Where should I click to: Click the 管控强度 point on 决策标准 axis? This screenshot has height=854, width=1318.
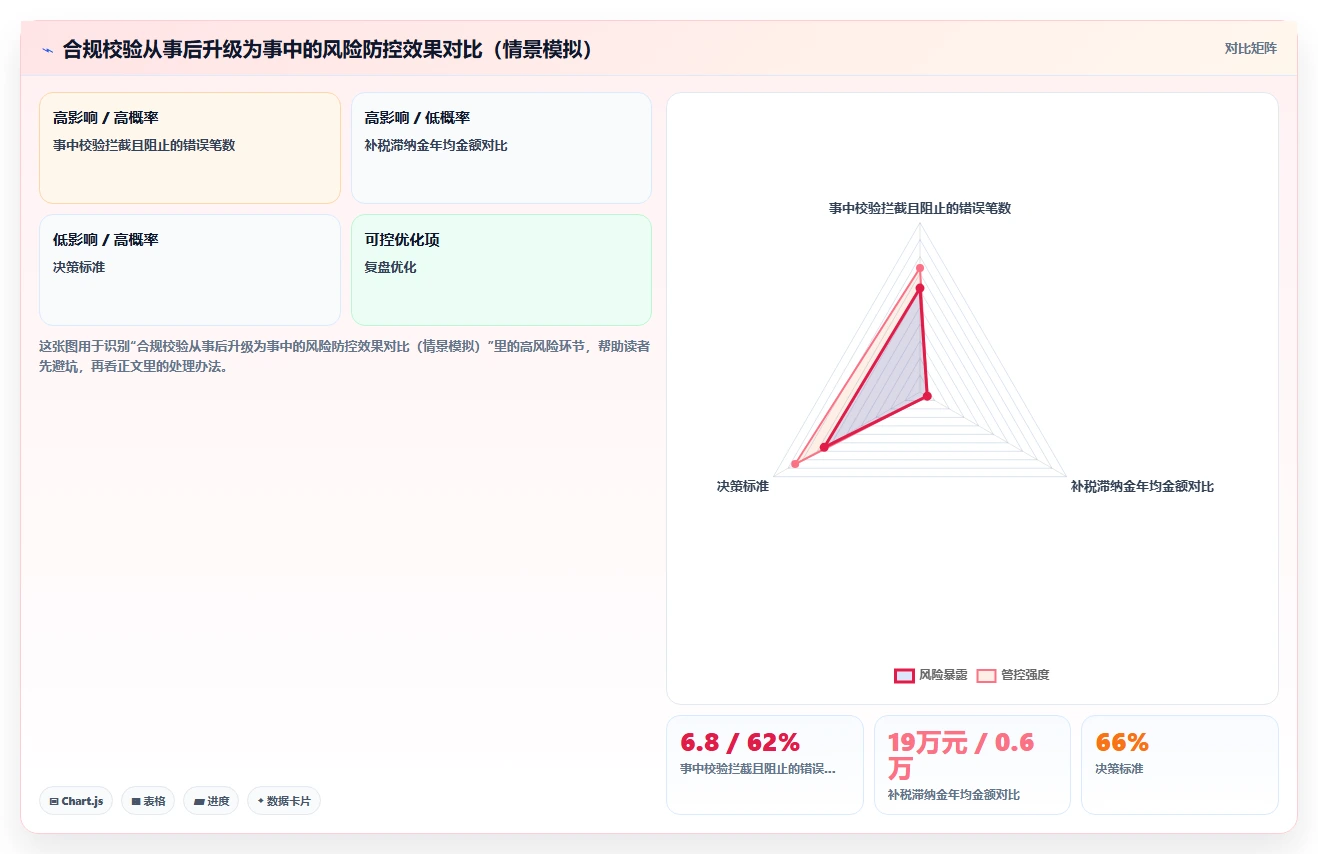point(796,463)
